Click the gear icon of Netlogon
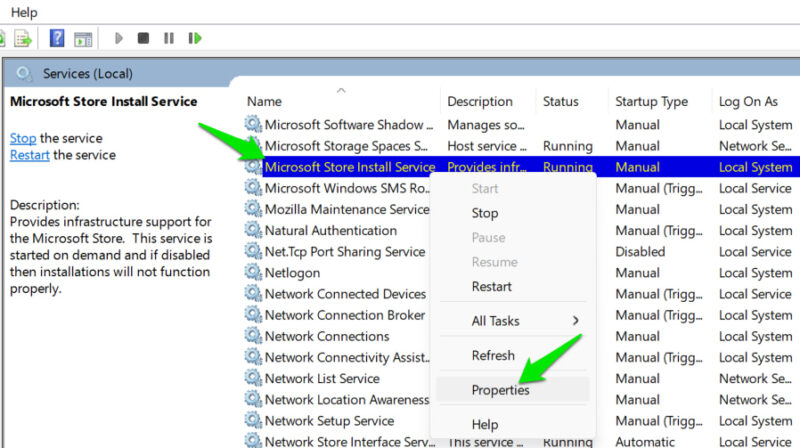This screenshot has height=448, width=800. pyautogui.click(x=253, y=272)
